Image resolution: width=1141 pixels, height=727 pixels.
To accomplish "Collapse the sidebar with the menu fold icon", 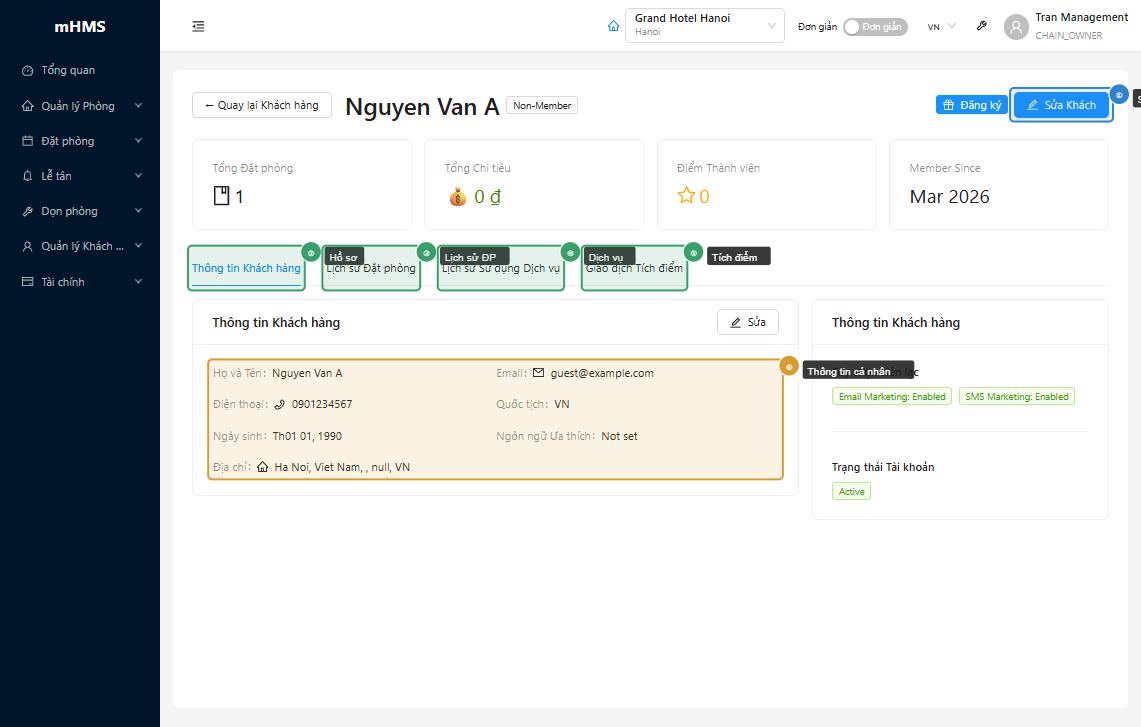I will [198, 27].
